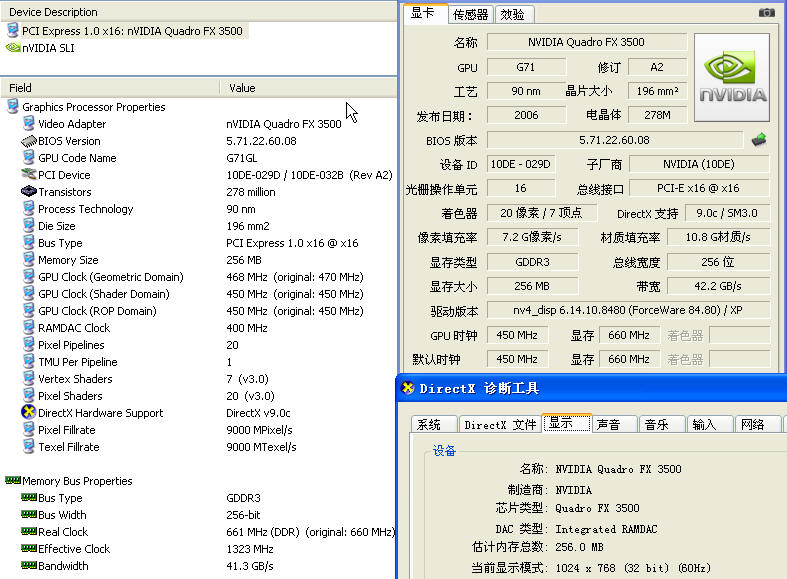Click the nVIDIA SLI eye icon
Viewport: 787px width, 579px height.
point(13,48)
